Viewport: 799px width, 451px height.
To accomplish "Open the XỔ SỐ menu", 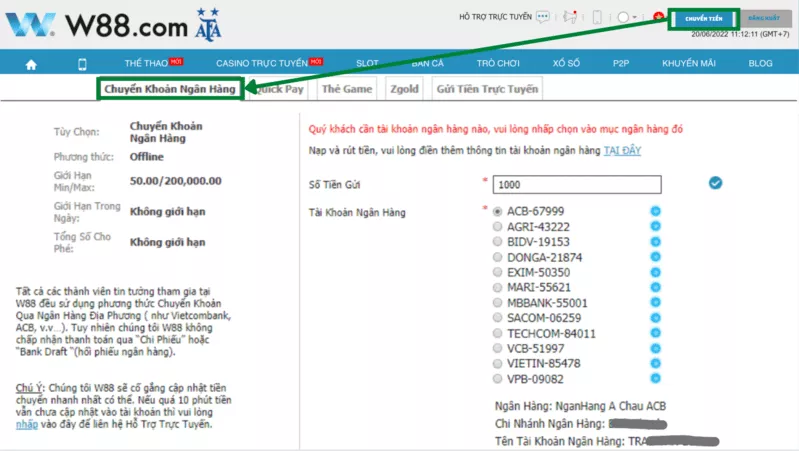I will pyautogui.click(x=566, y=63).
